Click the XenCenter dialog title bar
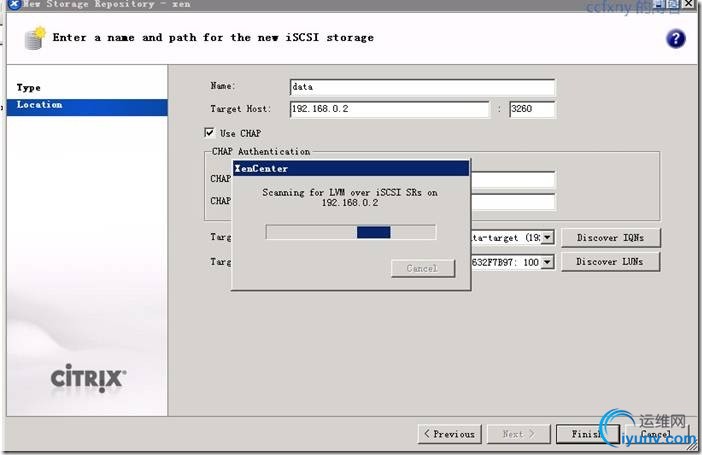Image resolution: width=702 pixels, height=455 pixels. [351, 168]
